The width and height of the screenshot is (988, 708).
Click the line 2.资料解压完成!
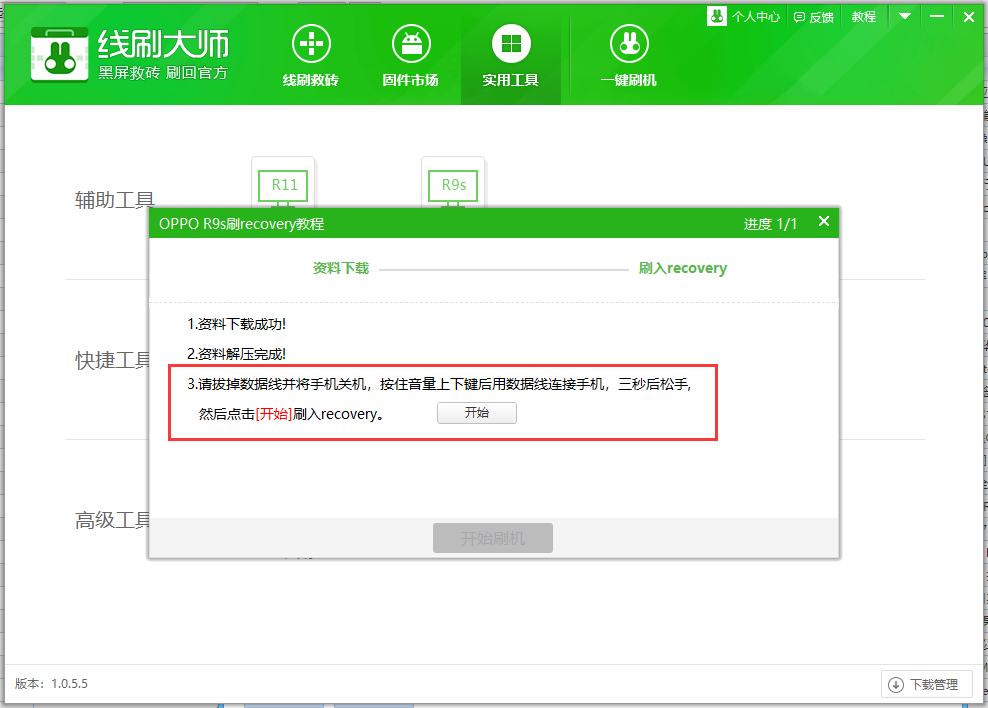coord(236,354)
